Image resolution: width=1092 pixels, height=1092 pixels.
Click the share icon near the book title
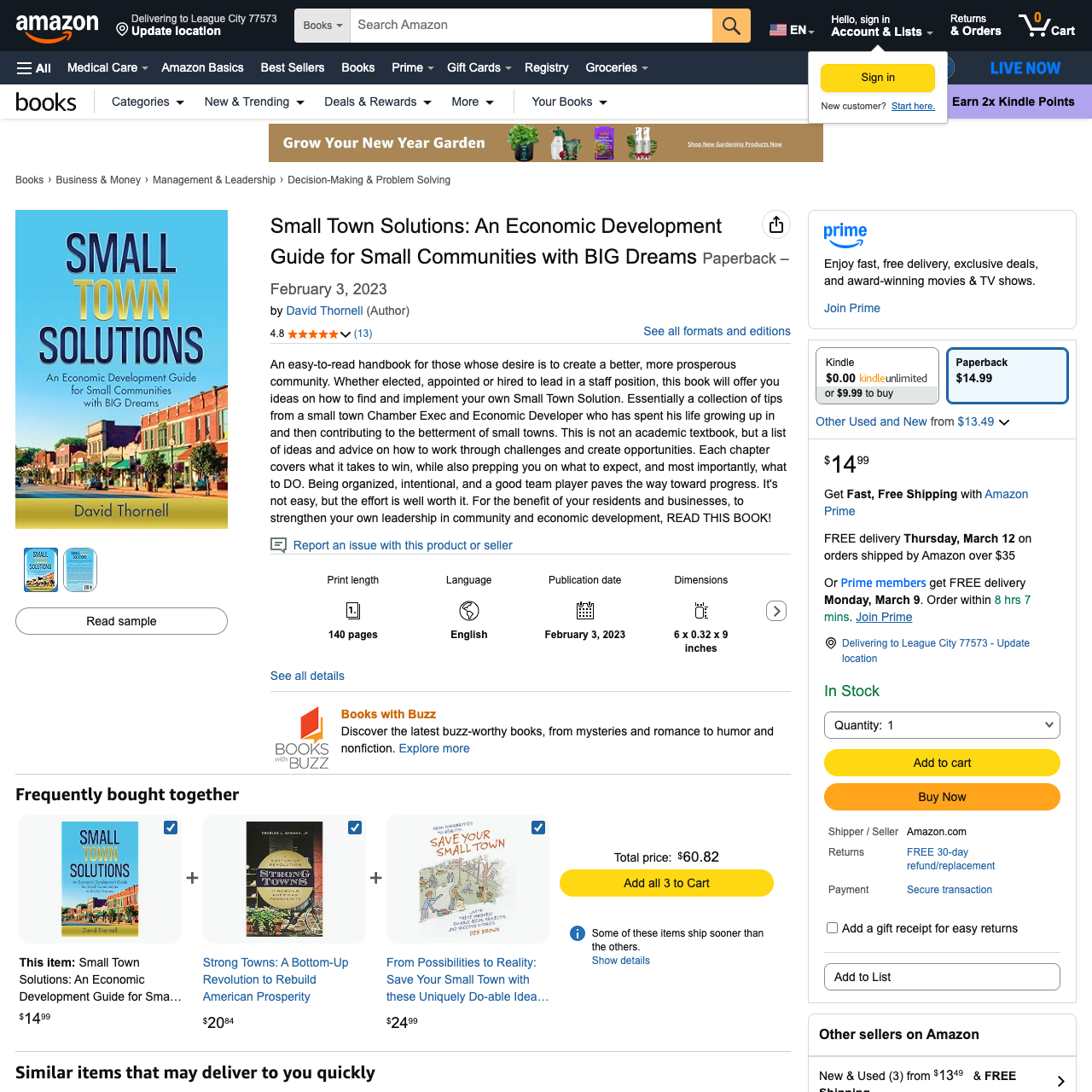click(776, 224)
